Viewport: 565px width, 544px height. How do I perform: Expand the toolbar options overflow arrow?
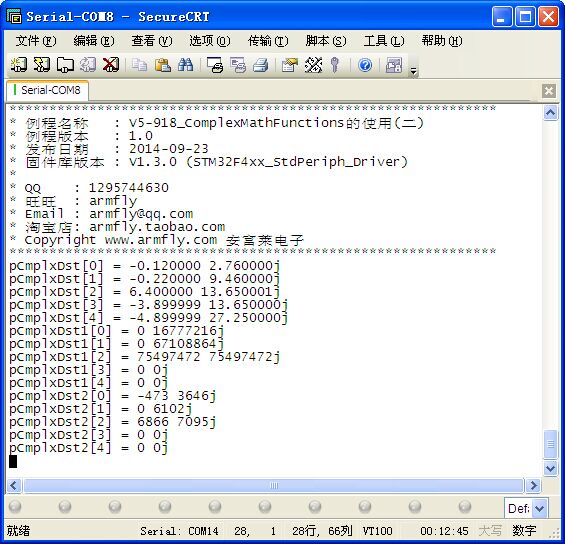tap(414, 71)
